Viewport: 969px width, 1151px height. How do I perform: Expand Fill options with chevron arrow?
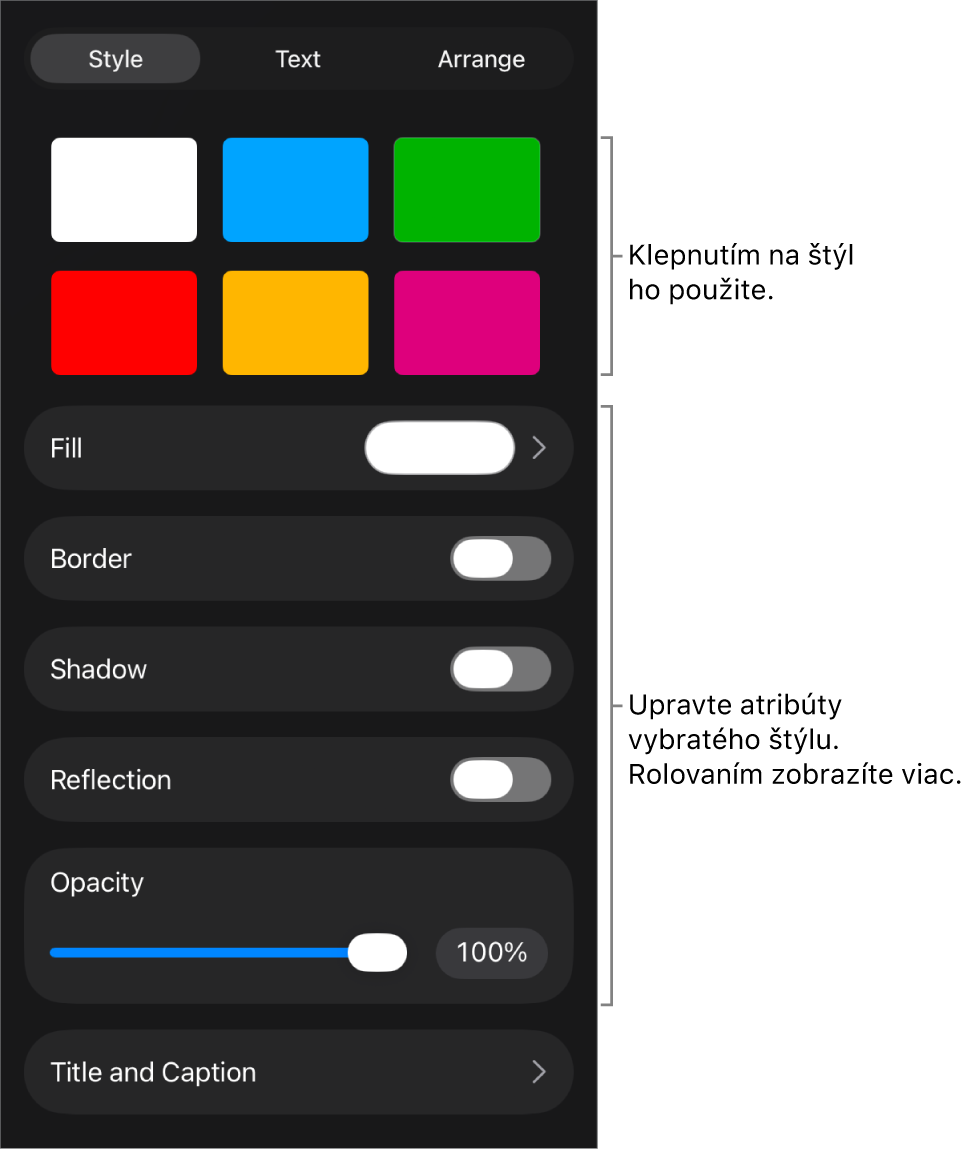539,448
